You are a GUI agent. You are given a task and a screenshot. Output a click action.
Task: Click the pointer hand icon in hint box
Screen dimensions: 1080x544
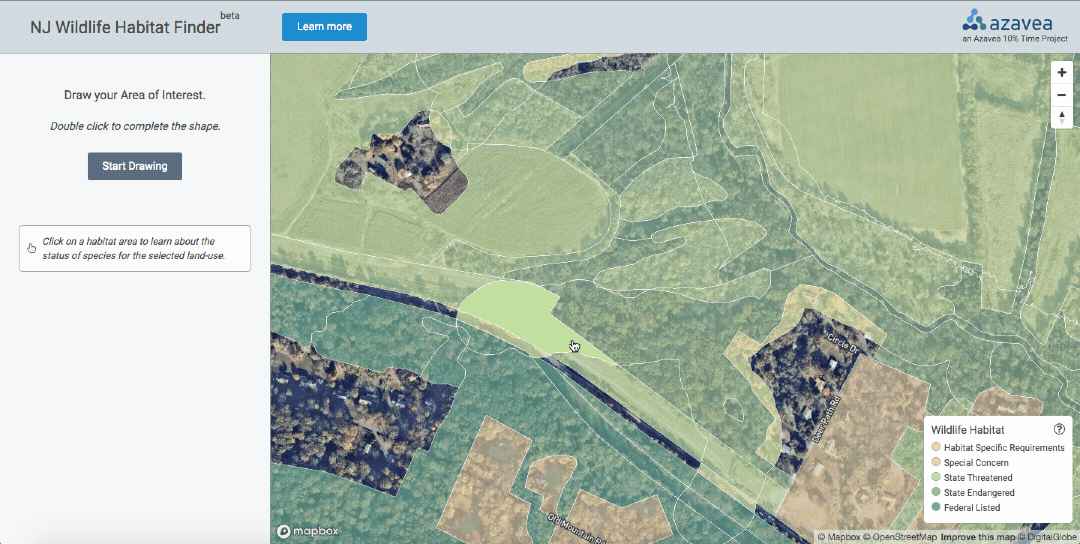[x=32, y=247]
